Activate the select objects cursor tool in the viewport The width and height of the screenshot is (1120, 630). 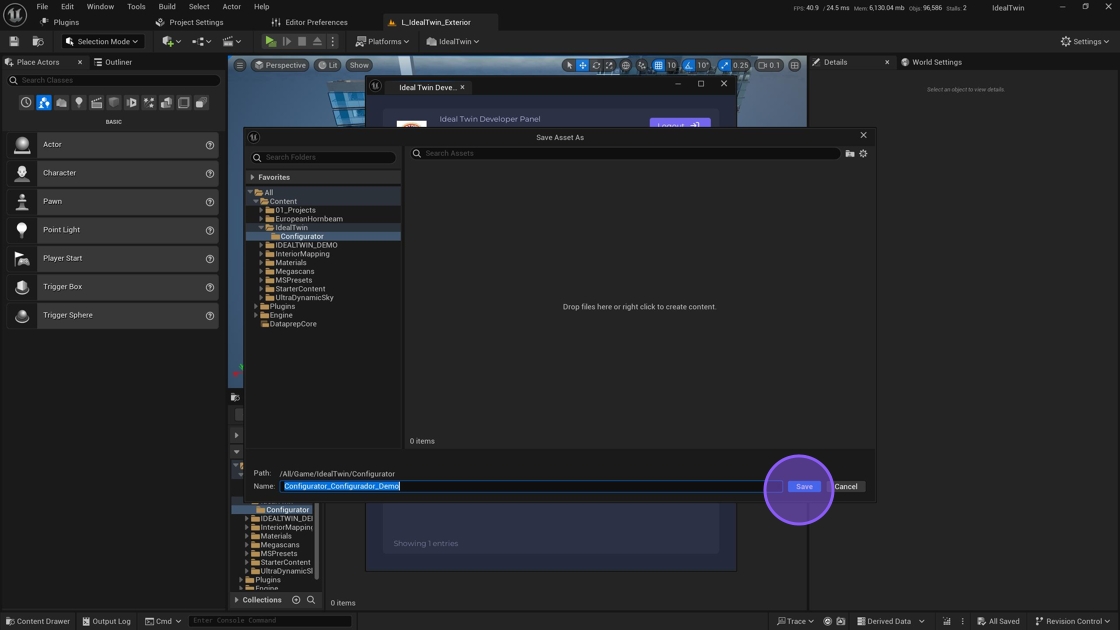coord(569,65)
